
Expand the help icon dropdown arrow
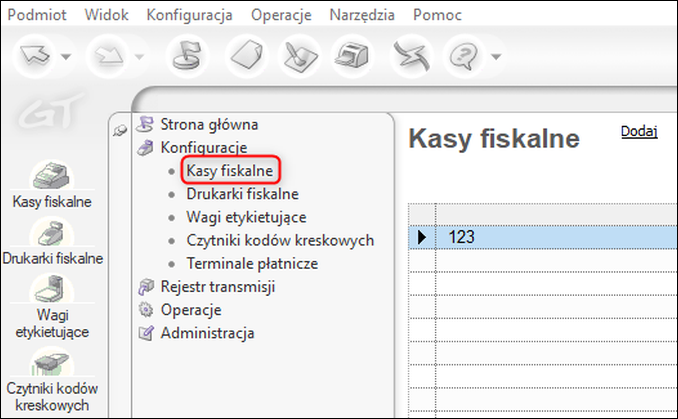(496, 56)
